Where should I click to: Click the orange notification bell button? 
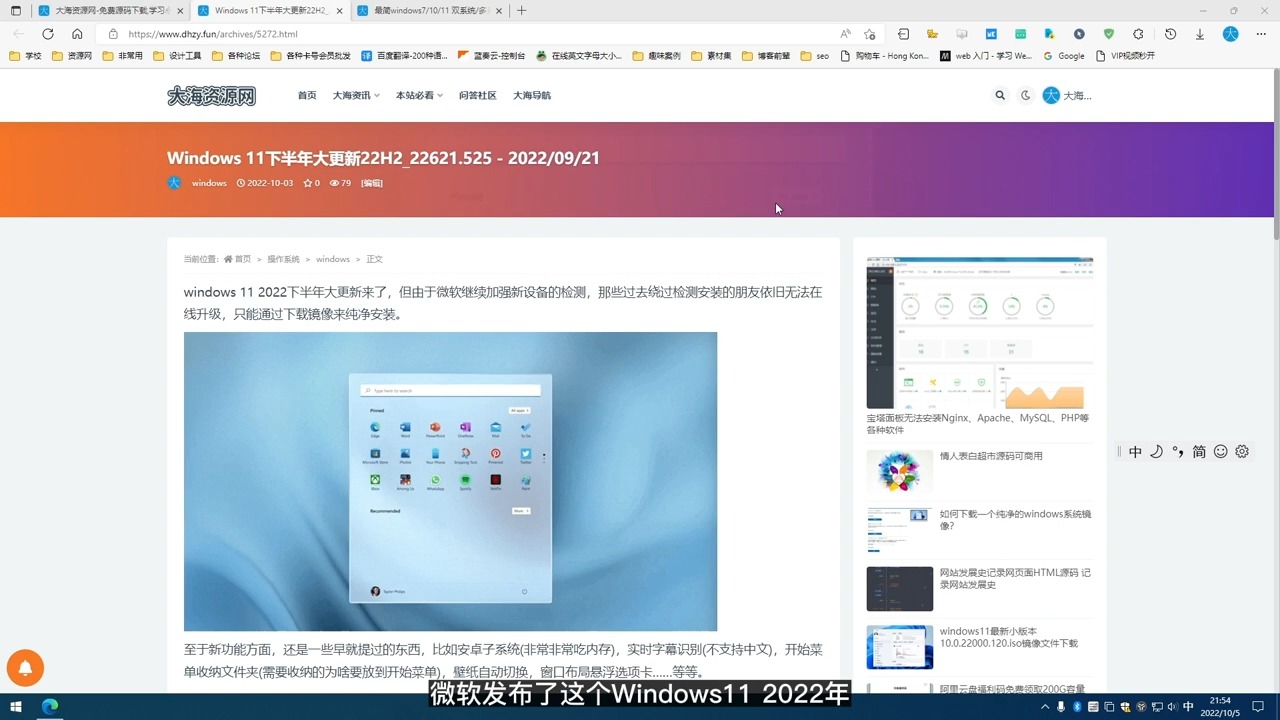click(25, 668)
